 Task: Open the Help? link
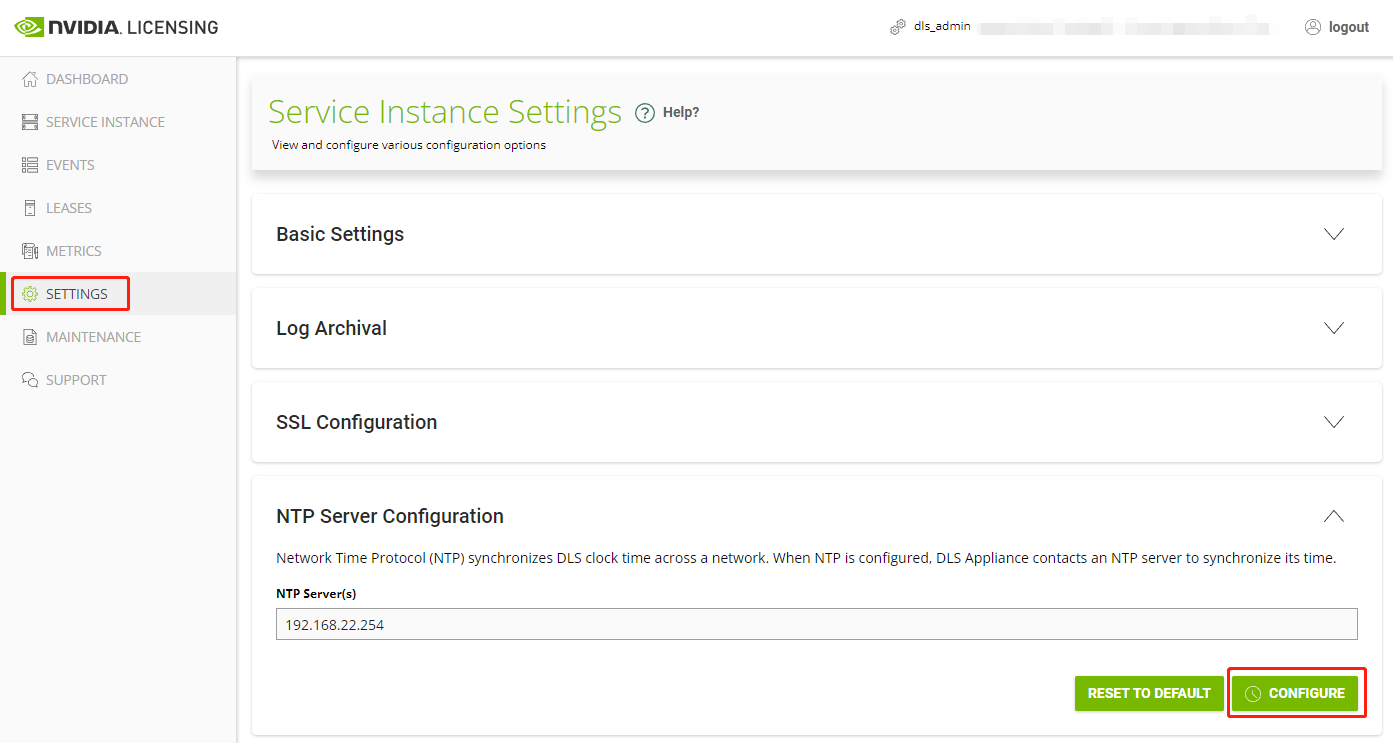pyautogui.click(x=681, y=112)
